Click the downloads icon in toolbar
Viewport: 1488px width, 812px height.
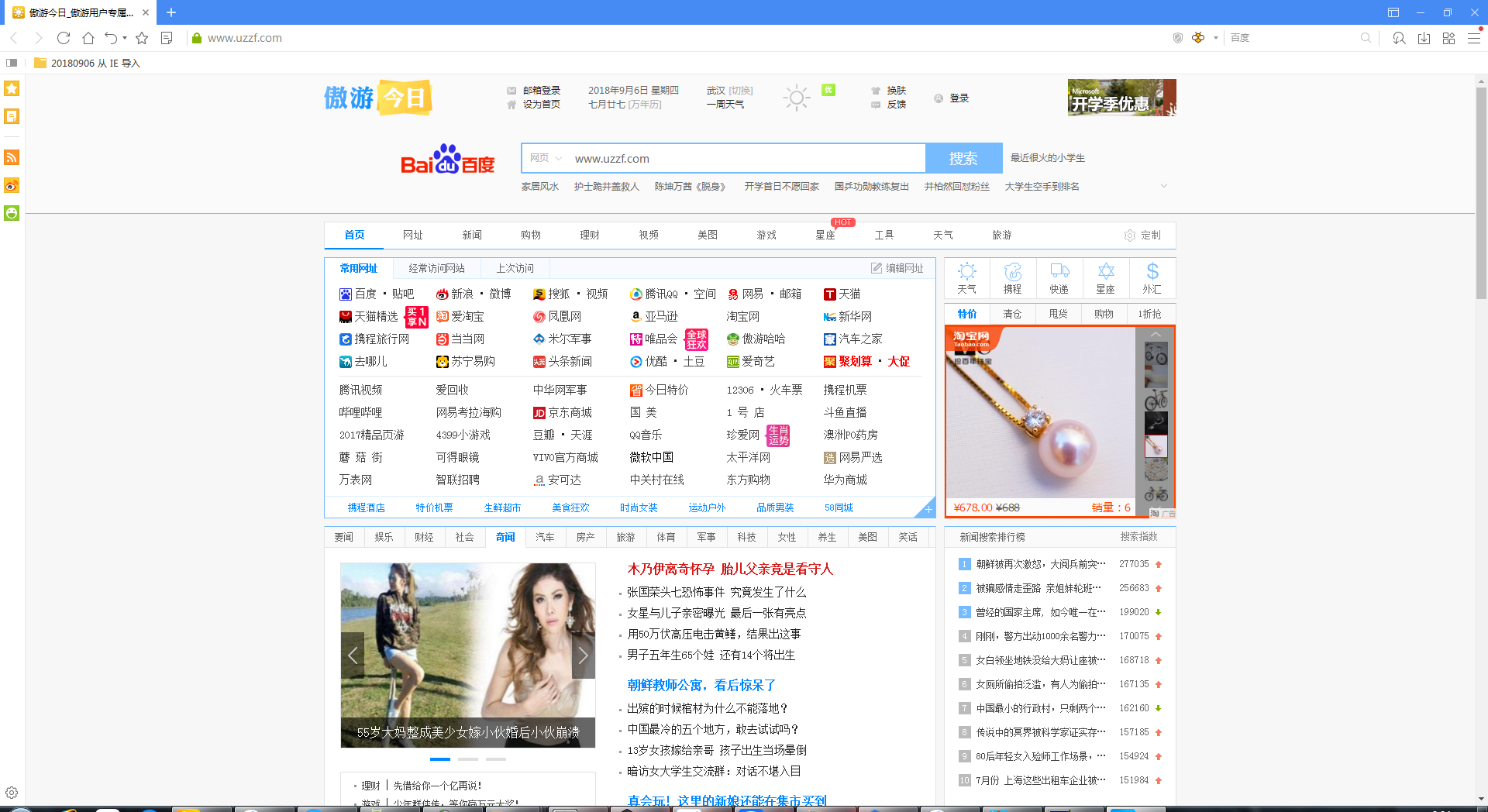coord(1424,38)
